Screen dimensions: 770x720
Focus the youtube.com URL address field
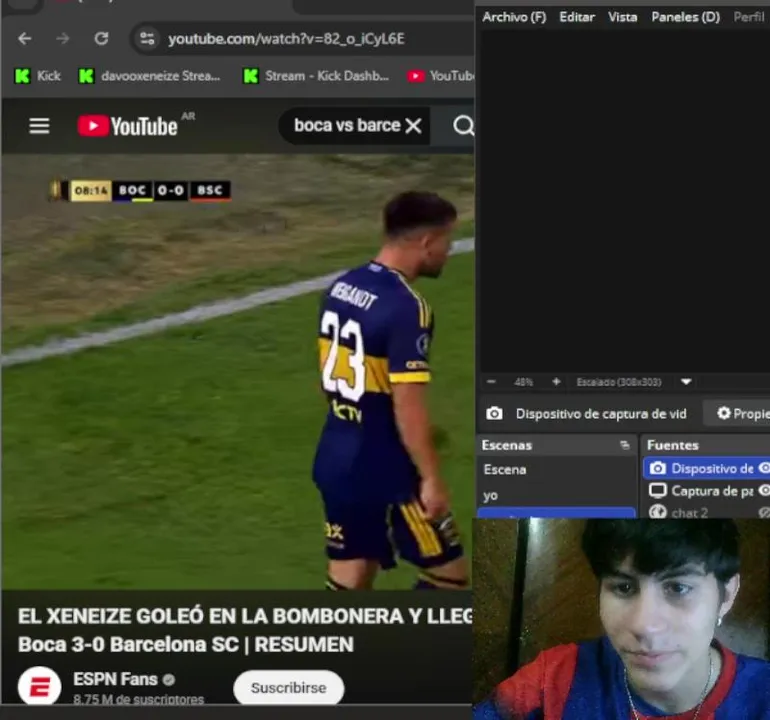286,39
